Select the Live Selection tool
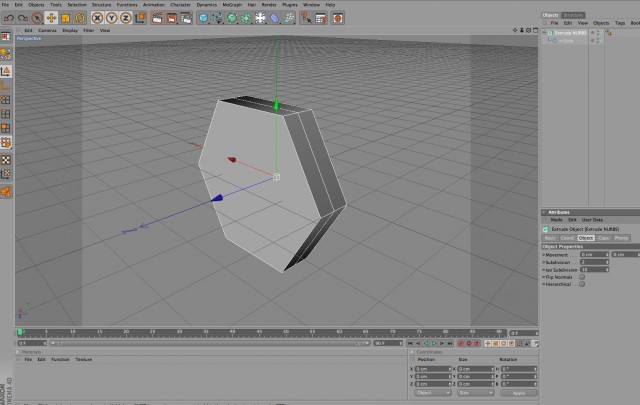This screenshot has width=640, height=405. pos(37,18)
